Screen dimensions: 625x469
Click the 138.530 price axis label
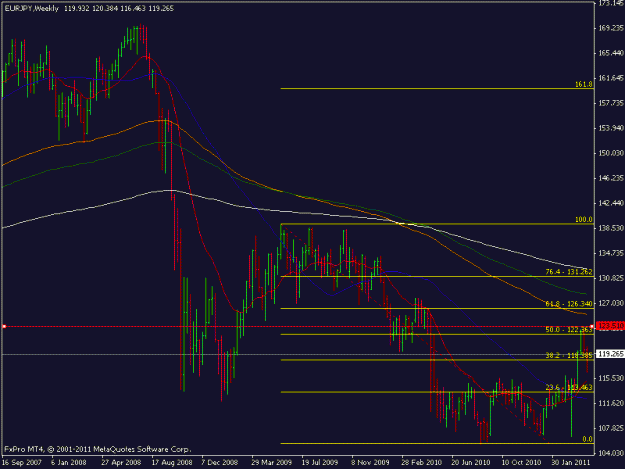611,228
